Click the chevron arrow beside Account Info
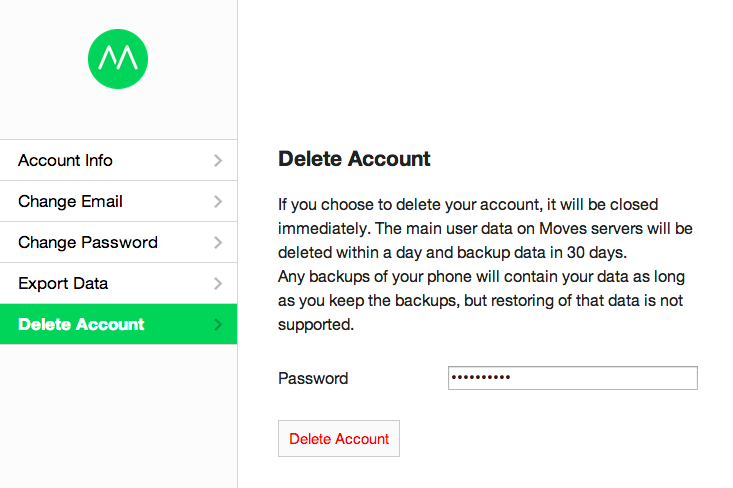This screenshot has width=733, height=488. click(218, 161)
